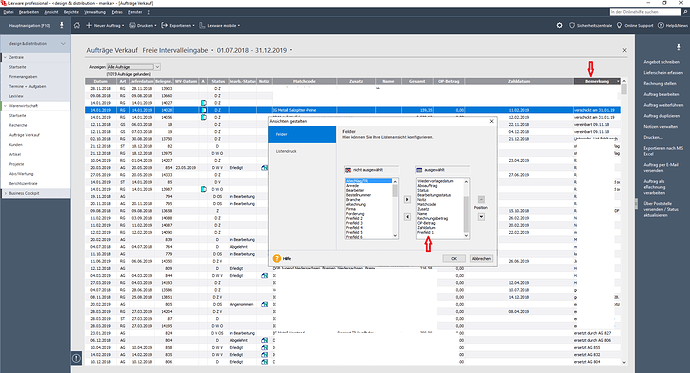The image size is (690, 373).
Task: Open note icon in row 20.02.2019 AG 805
Action: pyautogui.click(x=264, y=304)
